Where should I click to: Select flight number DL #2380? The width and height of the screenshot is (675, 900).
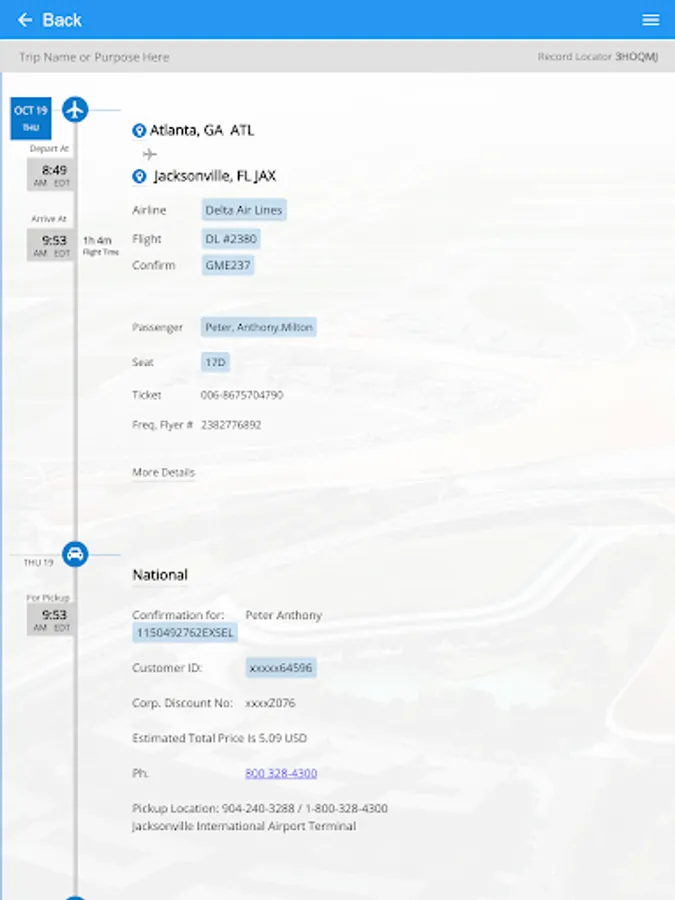click(x=231, y=239)
